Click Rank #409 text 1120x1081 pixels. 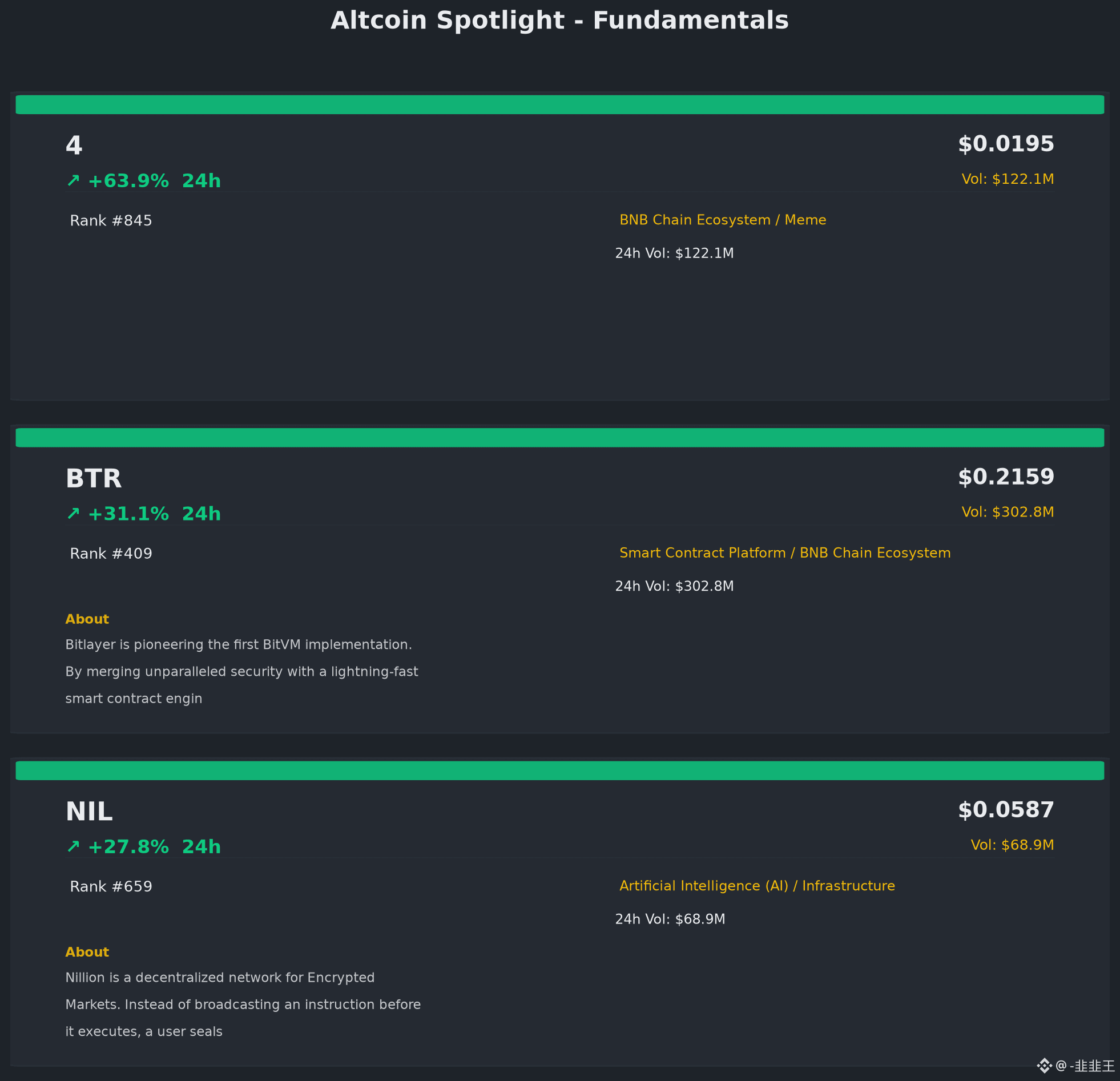click(x=111, y=554)
